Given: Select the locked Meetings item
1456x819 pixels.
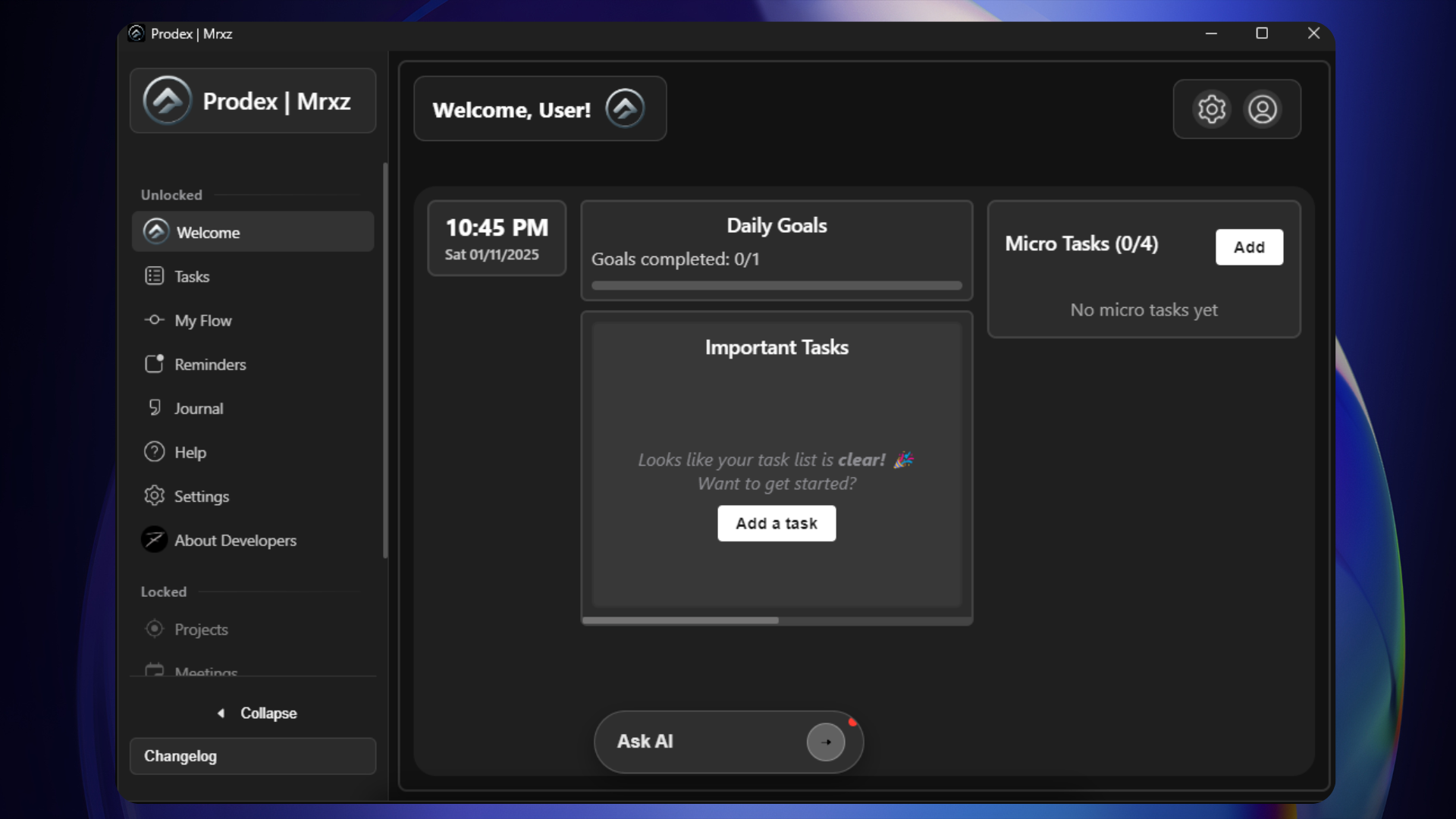Looking at the screenshot, I should tap(206, 670).
